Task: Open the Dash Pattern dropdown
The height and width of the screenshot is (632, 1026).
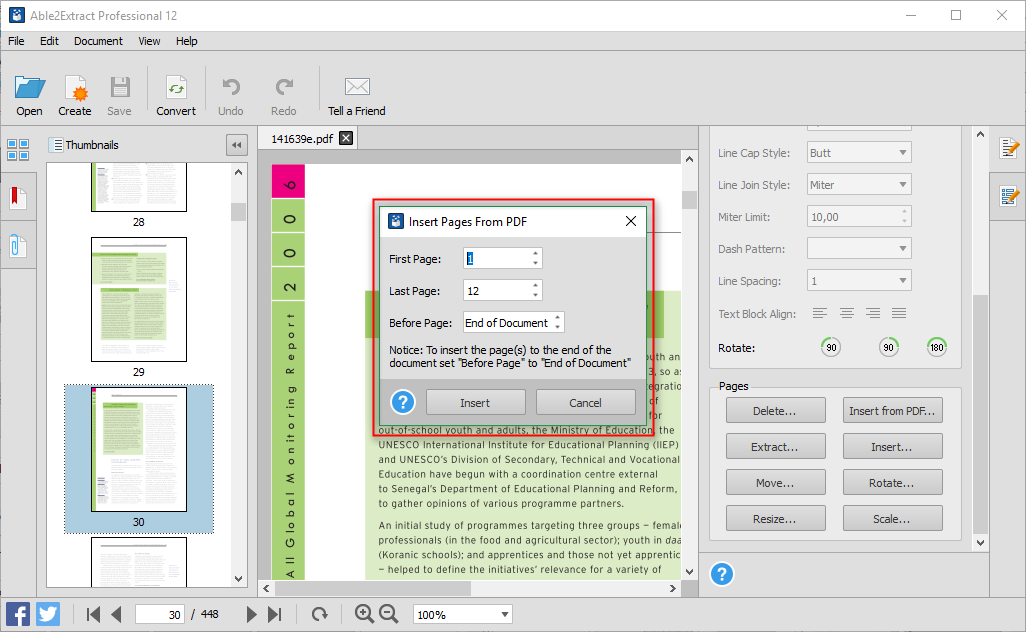Action: (x=859, y=249)
